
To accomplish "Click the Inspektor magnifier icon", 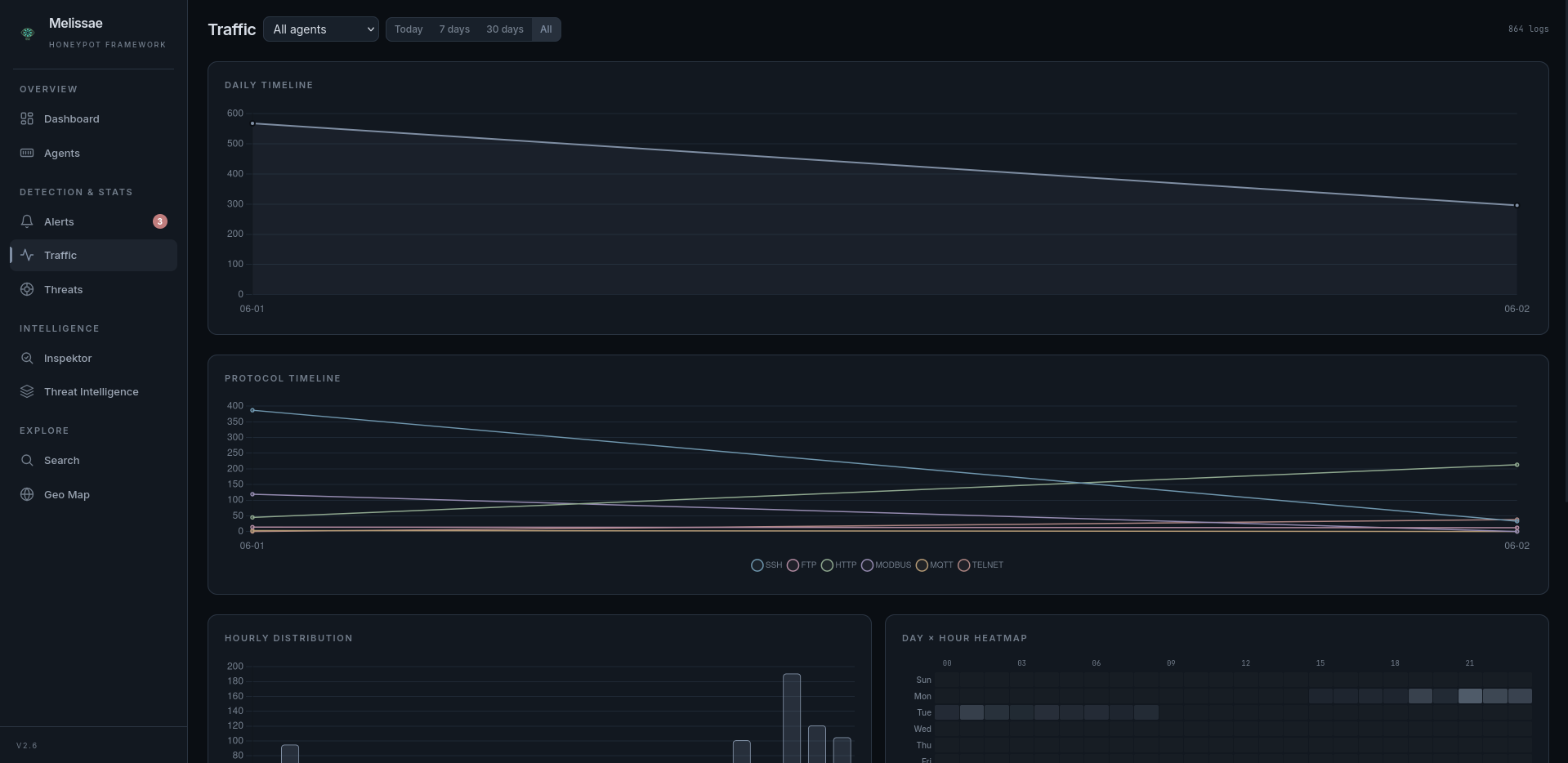I will 27,358.
